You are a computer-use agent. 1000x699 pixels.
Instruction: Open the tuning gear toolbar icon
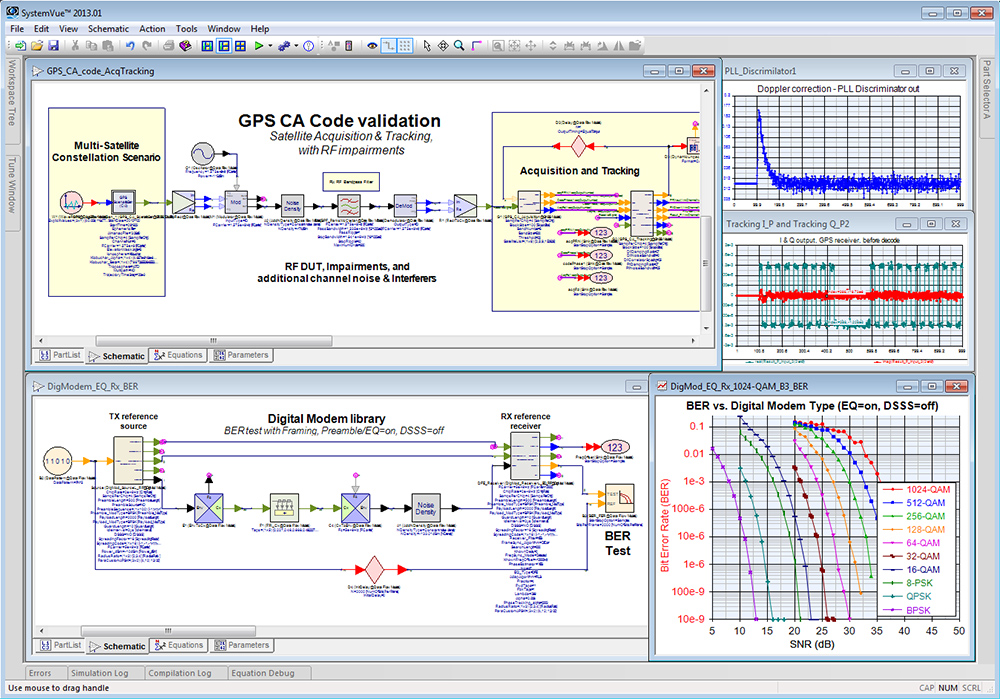(284, 45)
